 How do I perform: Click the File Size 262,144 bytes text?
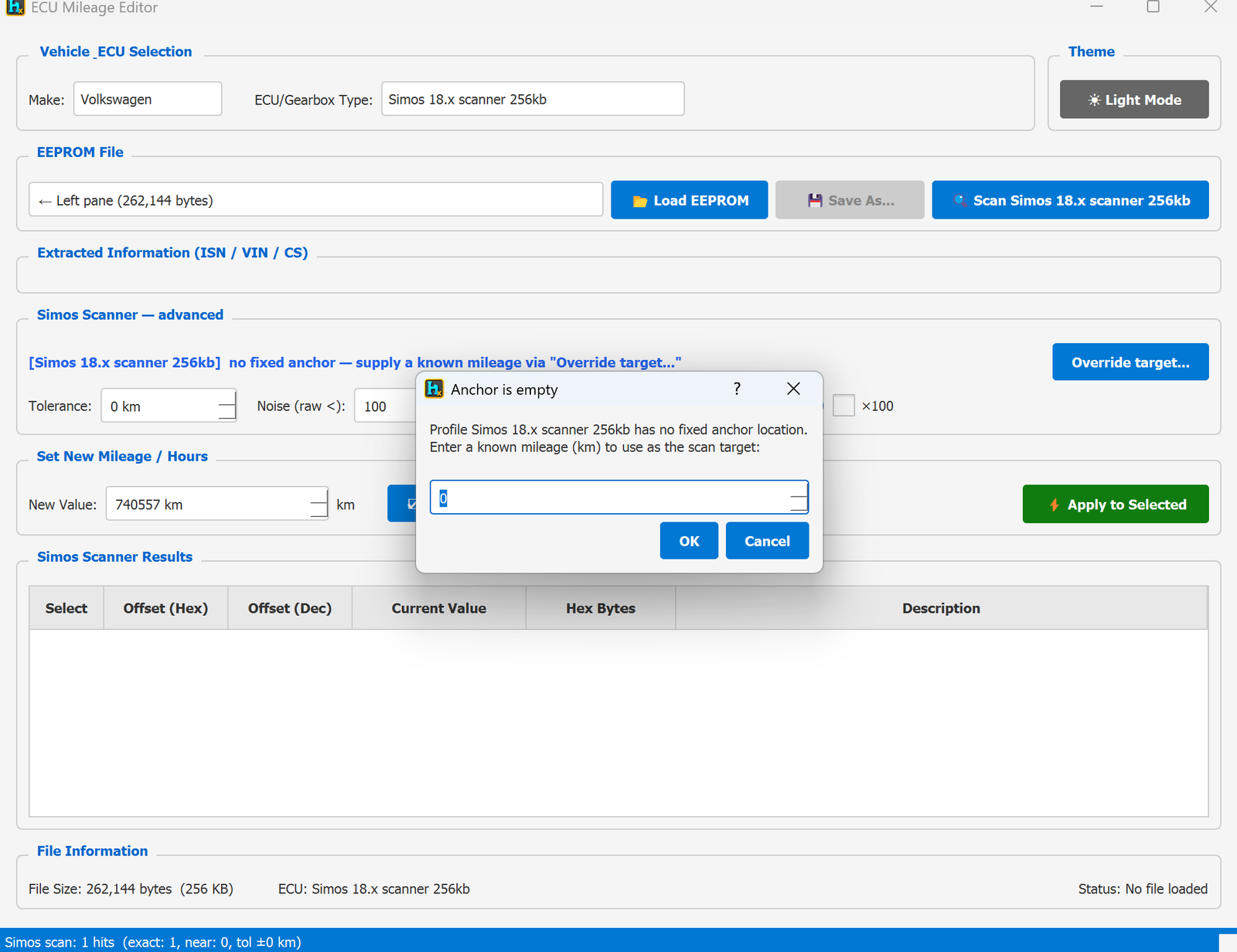coord(131,889)
